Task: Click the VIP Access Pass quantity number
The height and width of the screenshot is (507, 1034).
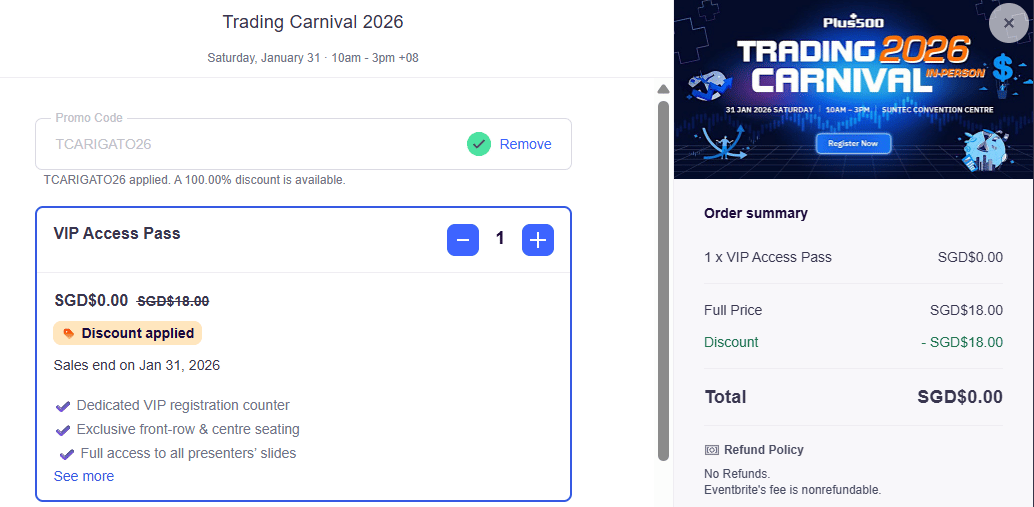Action: (500, 239)
